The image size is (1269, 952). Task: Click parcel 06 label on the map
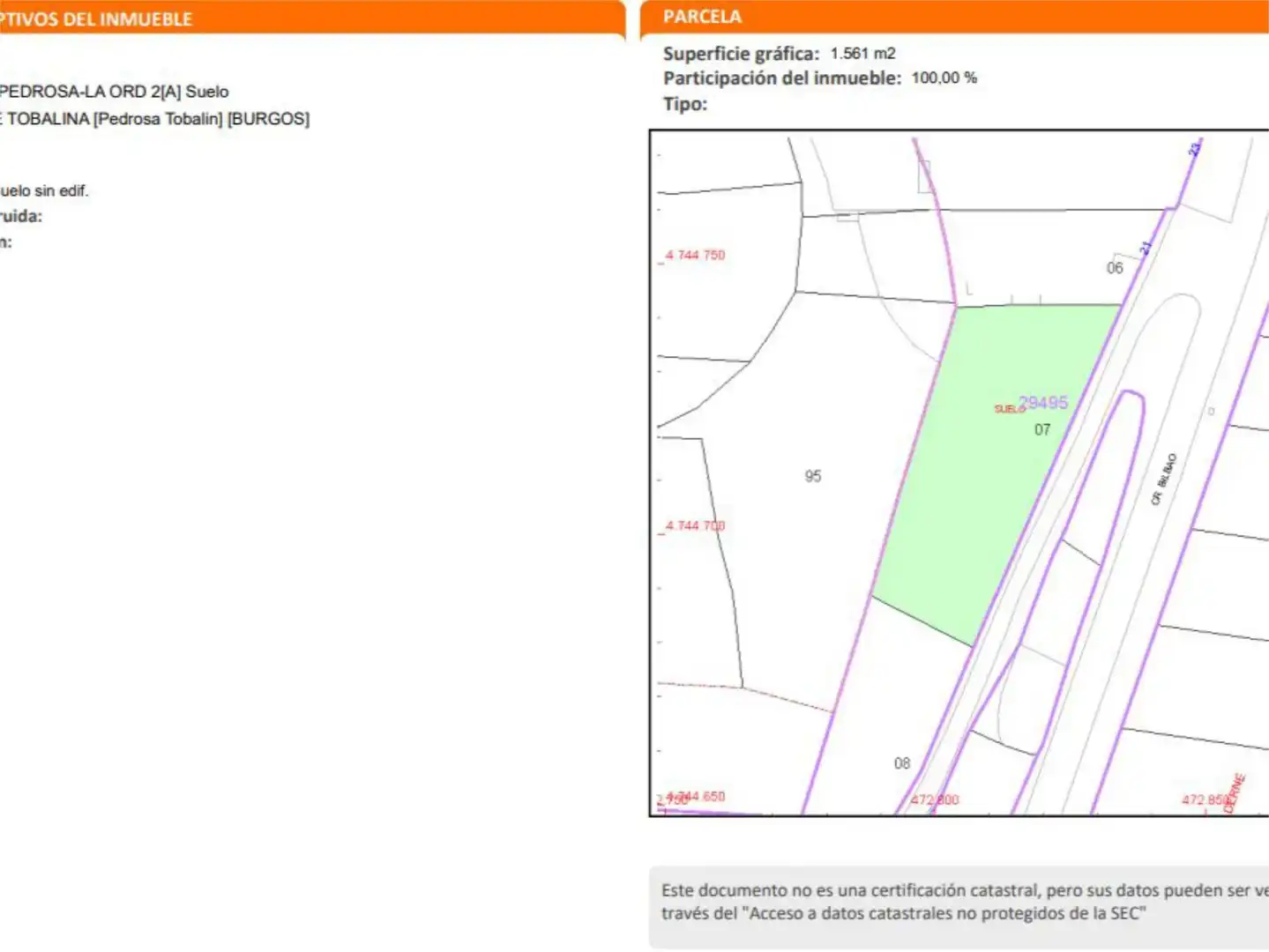click(1115, 268)
